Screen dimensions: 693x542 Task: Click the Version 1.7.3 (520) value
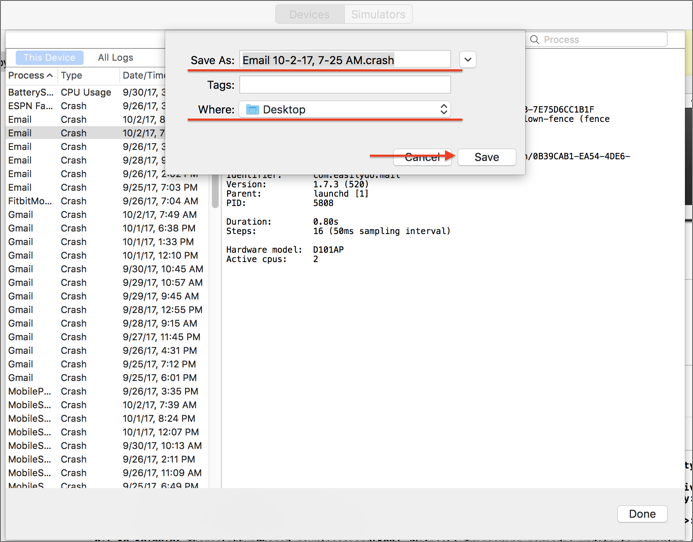point(341,184)
